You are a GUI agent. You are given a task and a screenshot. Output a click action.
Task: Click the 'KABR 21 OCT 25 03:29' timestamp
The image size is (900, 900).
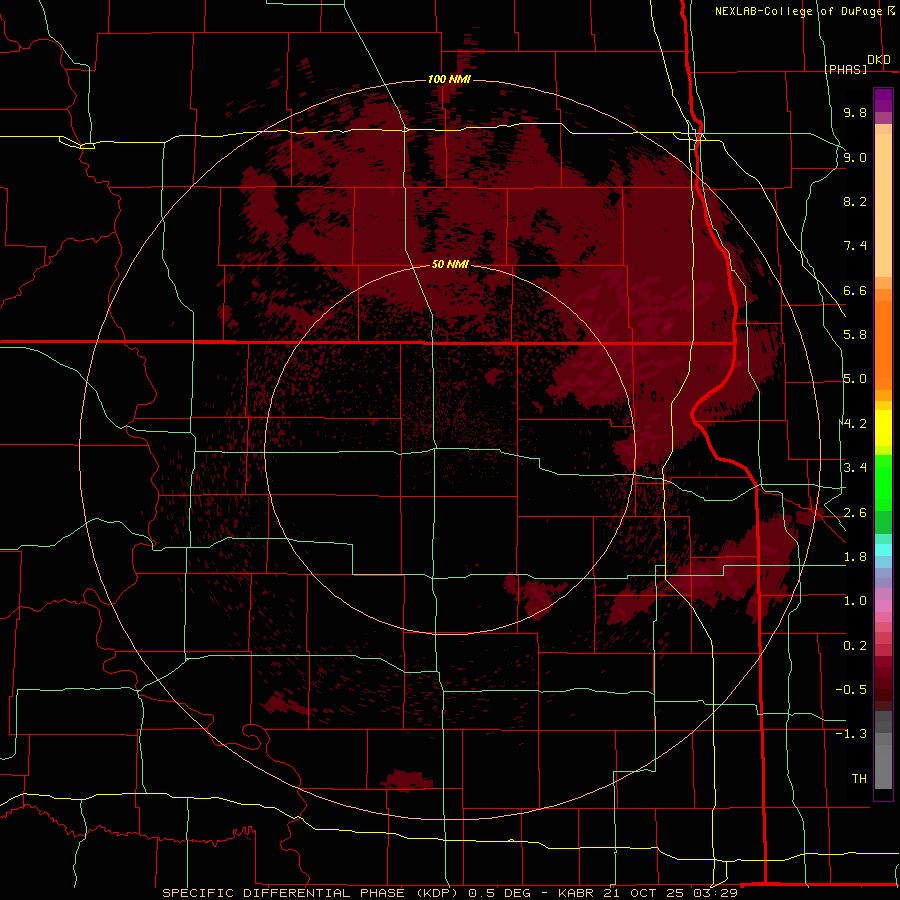(x=647, y=893)
